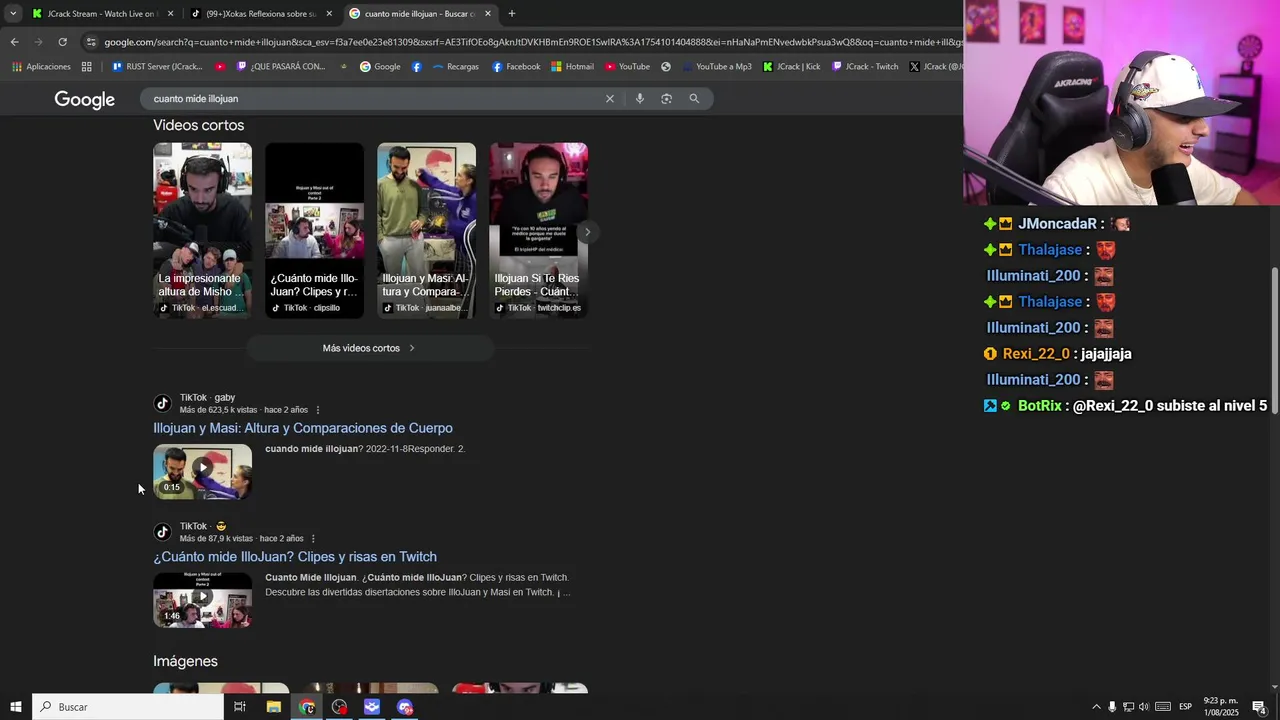1280x720 pixels.
Task: Play the 1:46 TikTok video thumbnail
Action: (x=202, y=600)
